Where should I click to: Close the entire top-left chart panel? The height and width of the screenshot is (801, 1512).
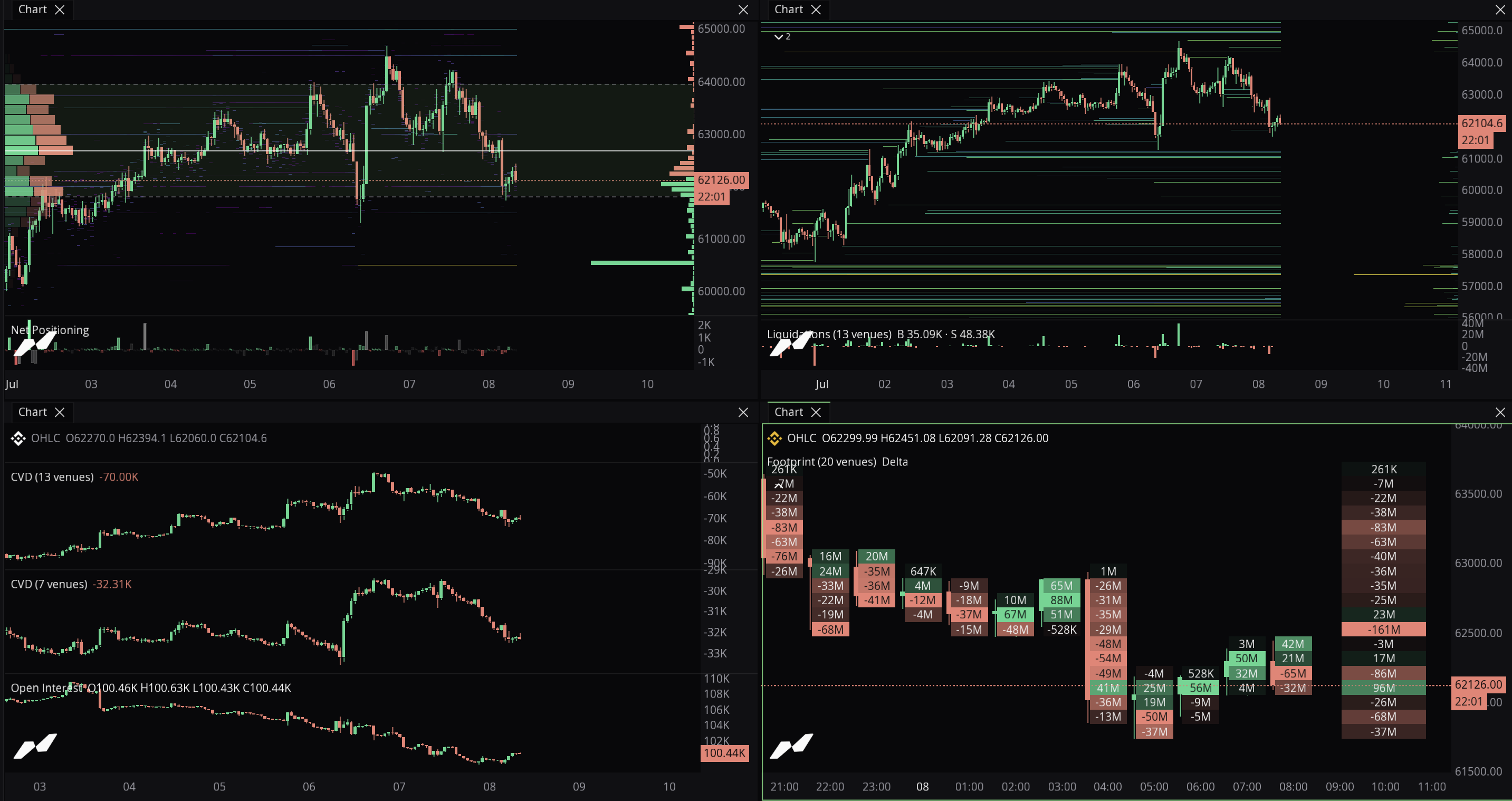coord(743,9)
